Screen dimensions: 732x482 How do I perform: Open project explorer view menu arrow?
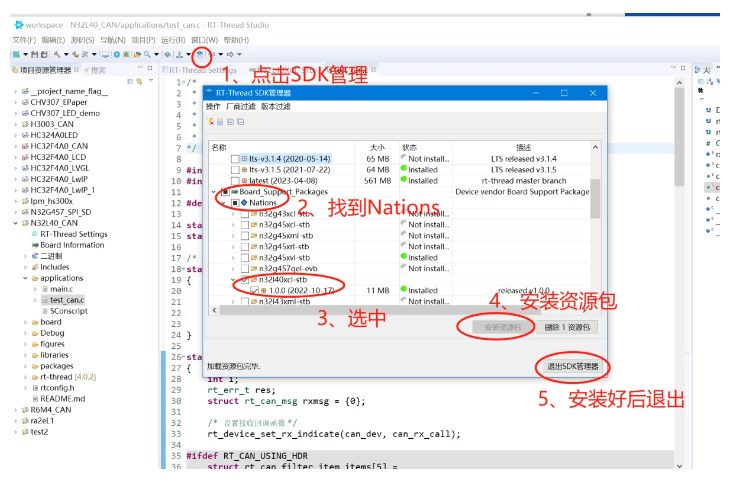click(x=151, y=81)
